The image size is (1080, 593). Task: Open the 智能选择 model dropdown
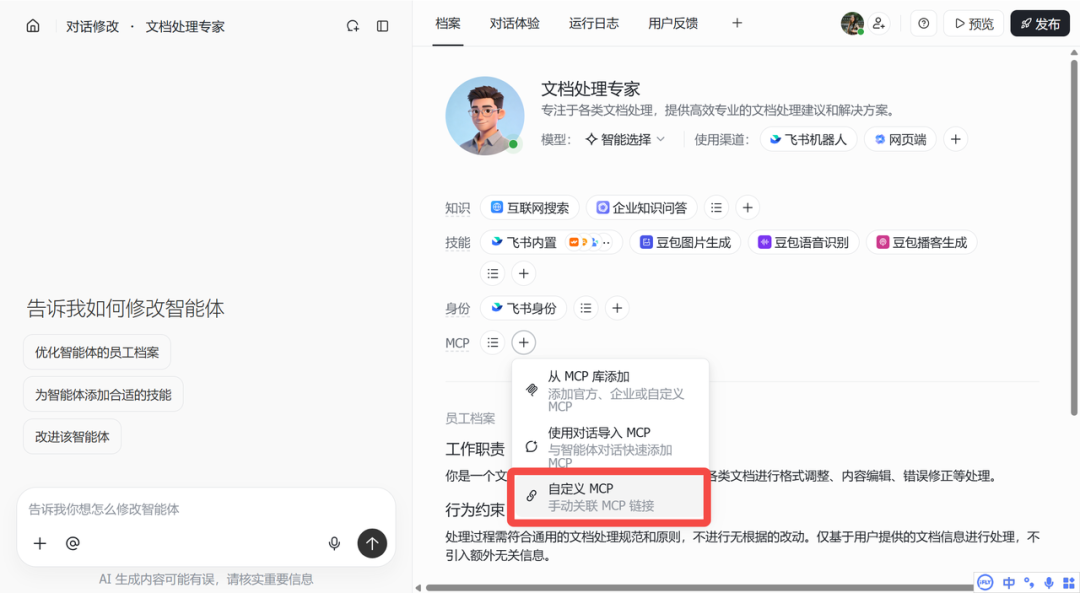(625, 139)
